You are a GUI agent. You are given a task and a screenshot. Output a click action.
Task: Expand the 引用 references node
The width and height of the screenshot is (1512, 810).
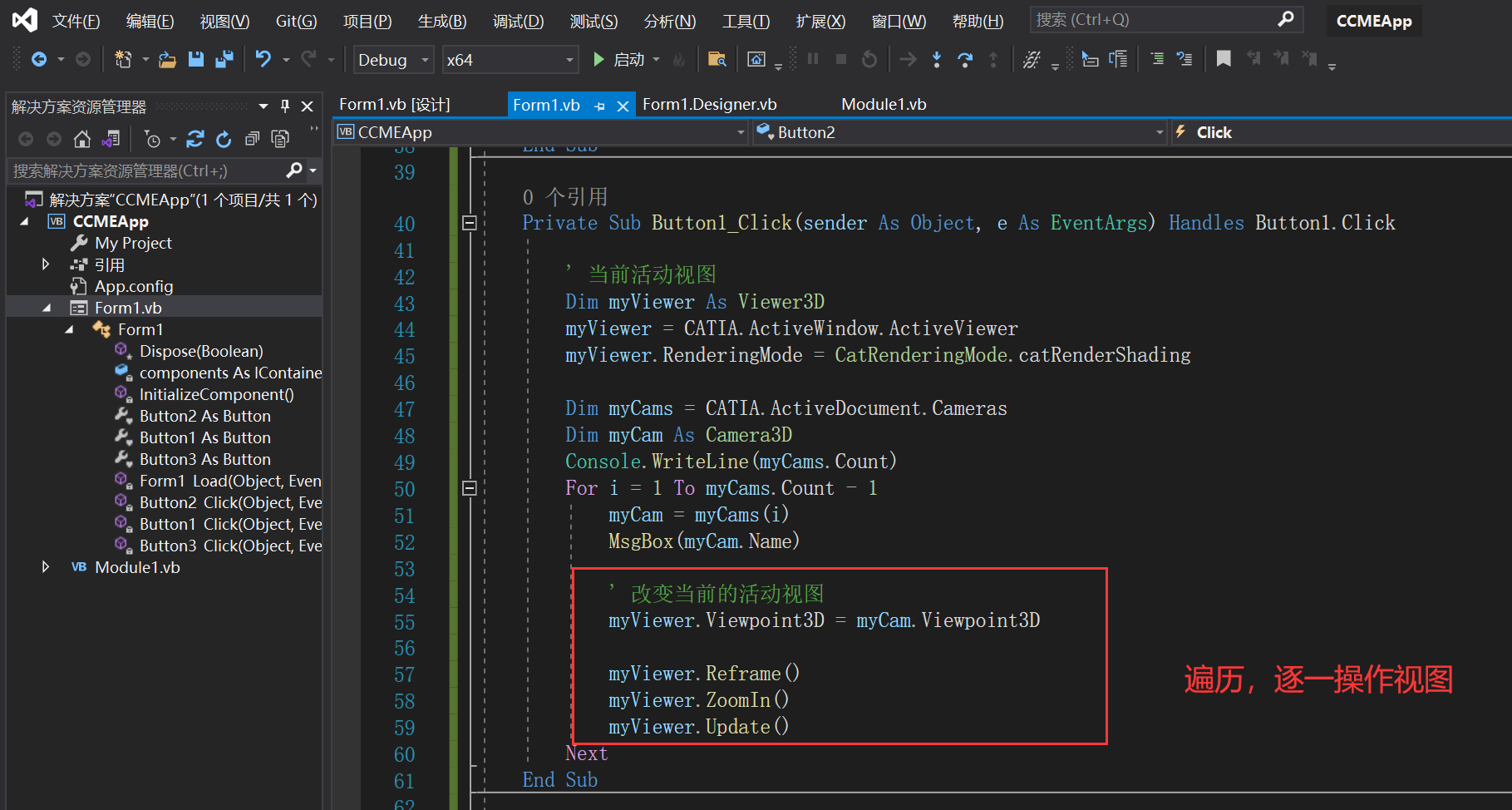pos(47,264)
